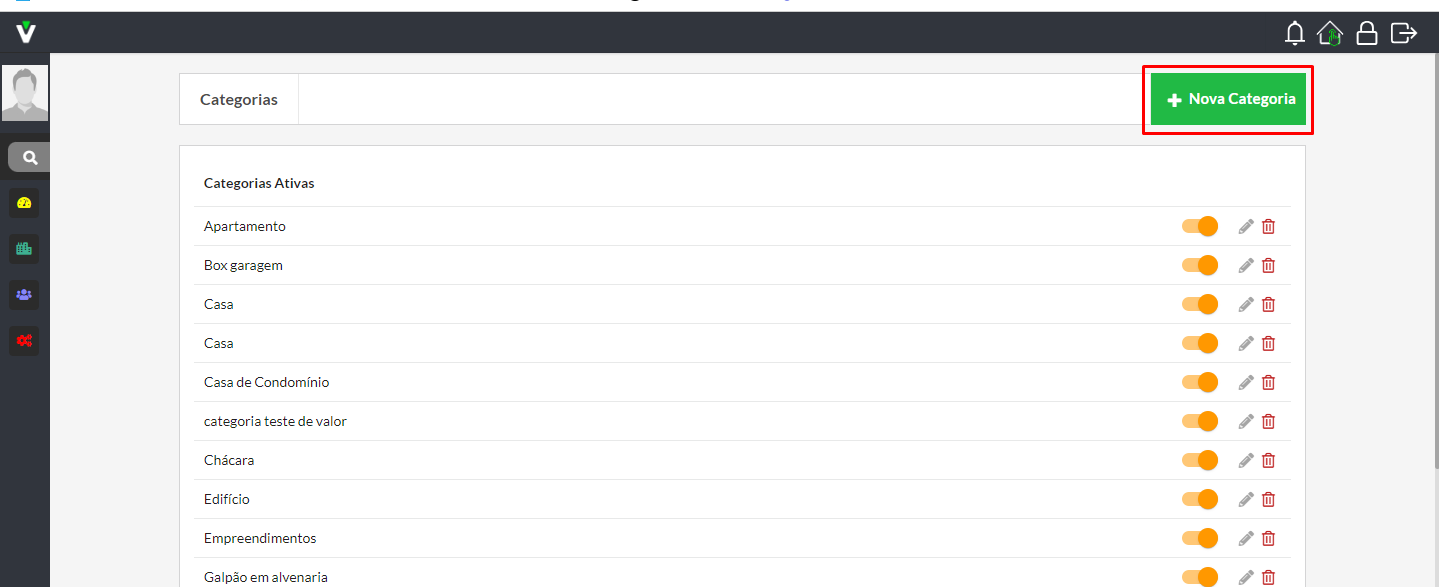1439x587 pixels.
Task: Open the green buildings sidebar icon
Action: (24, 249)
